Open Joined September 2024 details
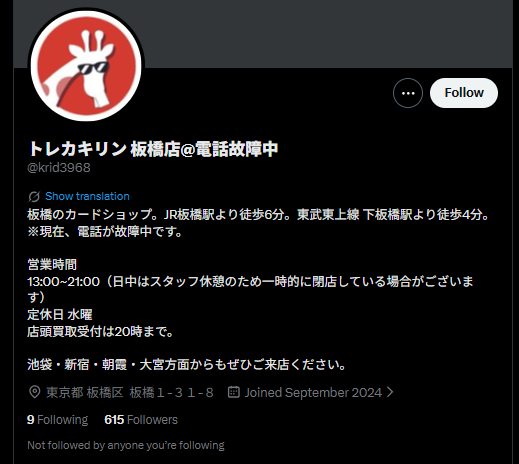 coord(313,392)
